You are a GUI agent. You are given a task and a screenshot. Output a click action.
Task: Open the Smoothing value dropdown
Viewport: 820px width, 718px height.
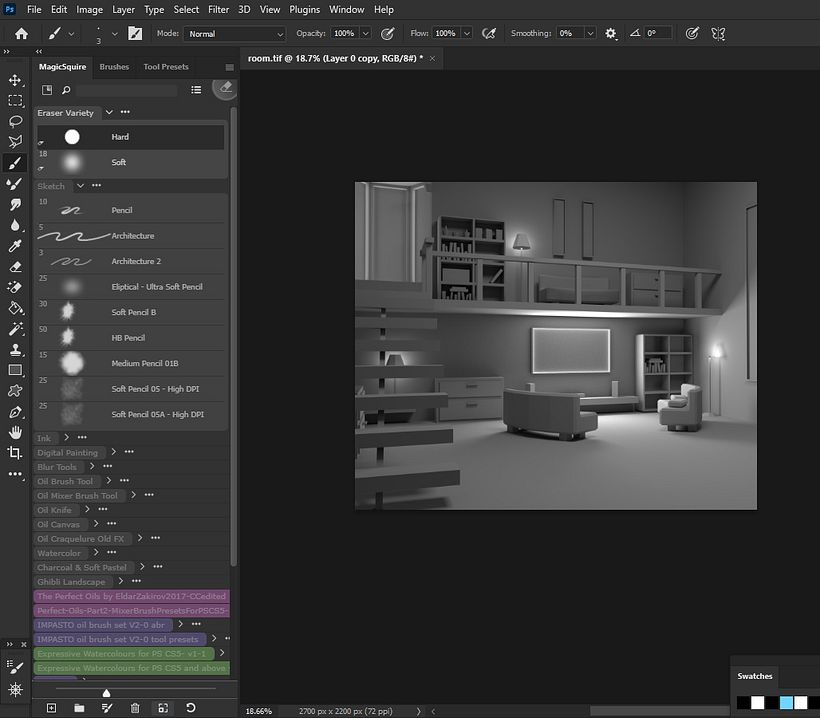(x=590, y=33)
